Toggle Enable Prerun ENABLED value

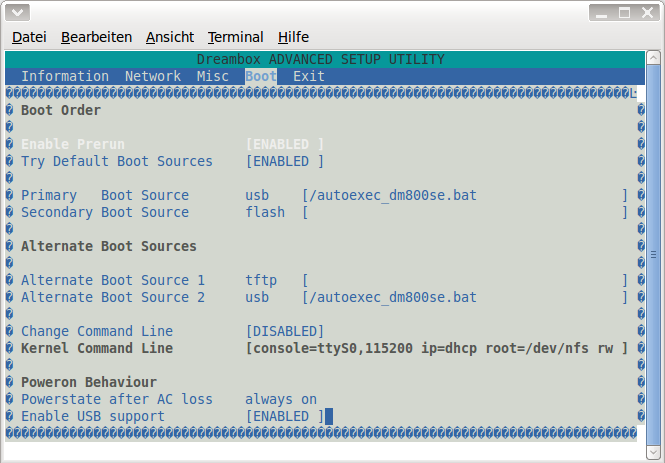tap(285, 144)
